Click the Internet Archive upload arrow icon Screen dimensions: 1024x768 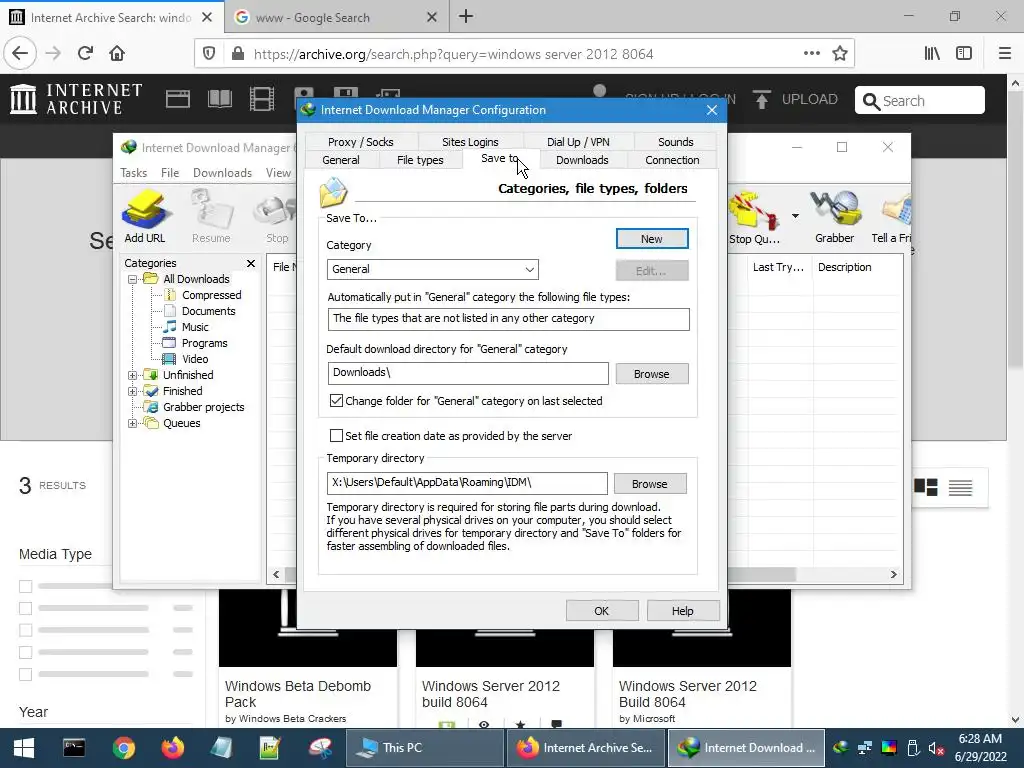761,99
